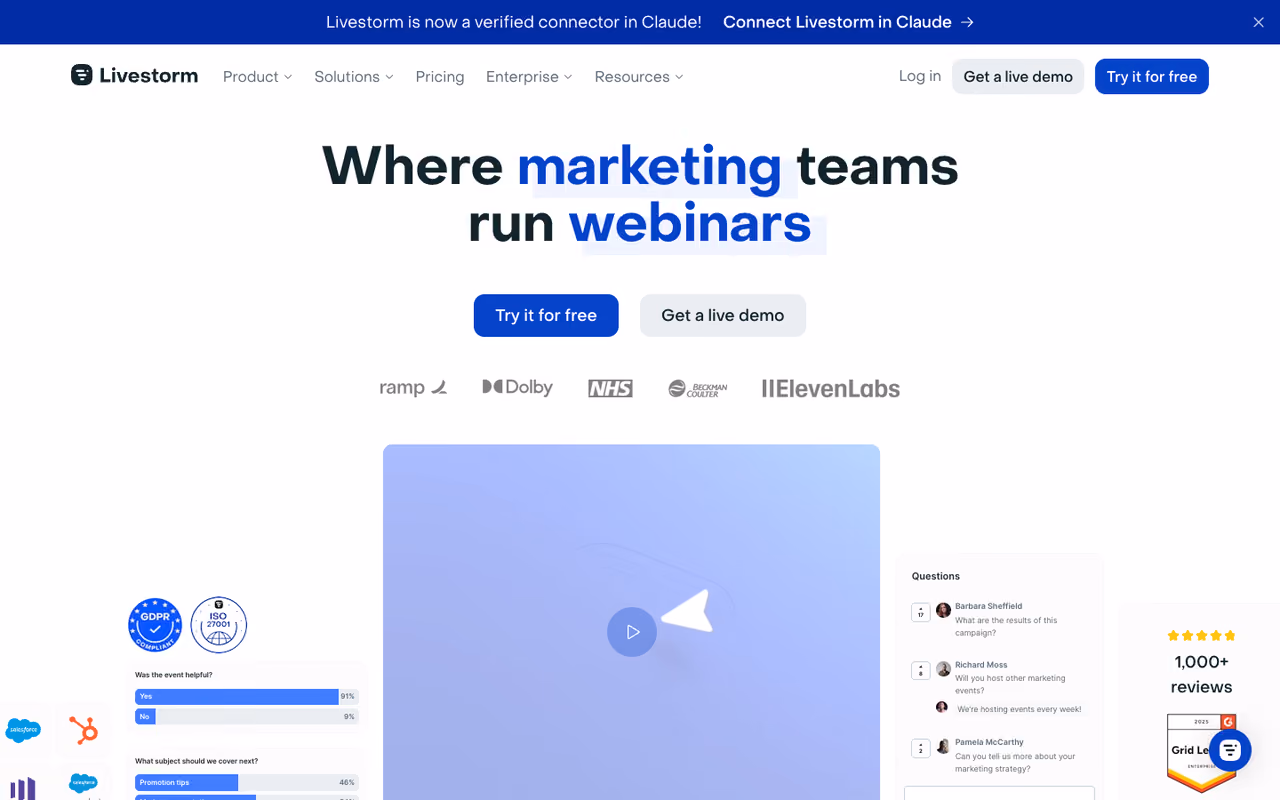Click the "Questions" panel heading

(936, 576)
